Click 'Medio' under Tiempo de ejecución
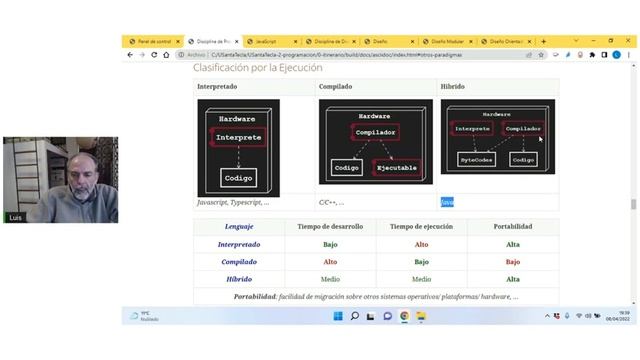This screenshot has width=640, height=360. (x=421, y=279)
